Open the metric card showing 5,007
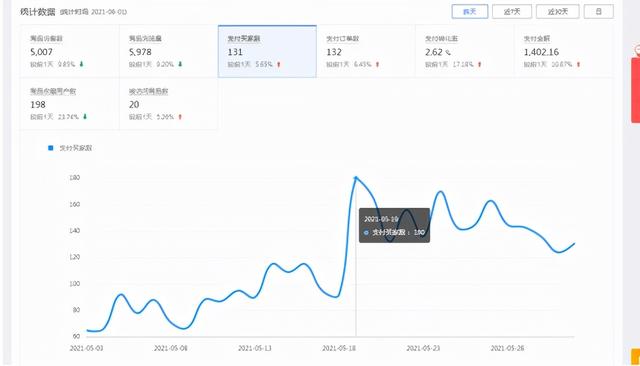This screenshot has width=640, height=366. (x=70, y=51)
